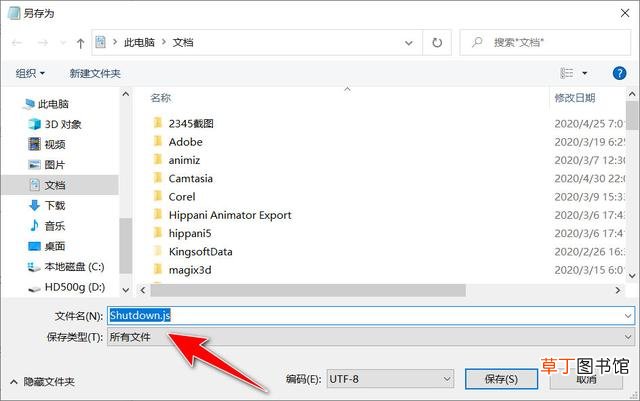
Task: Click the magix3d folder icon
Action: (x=158, y=270)
